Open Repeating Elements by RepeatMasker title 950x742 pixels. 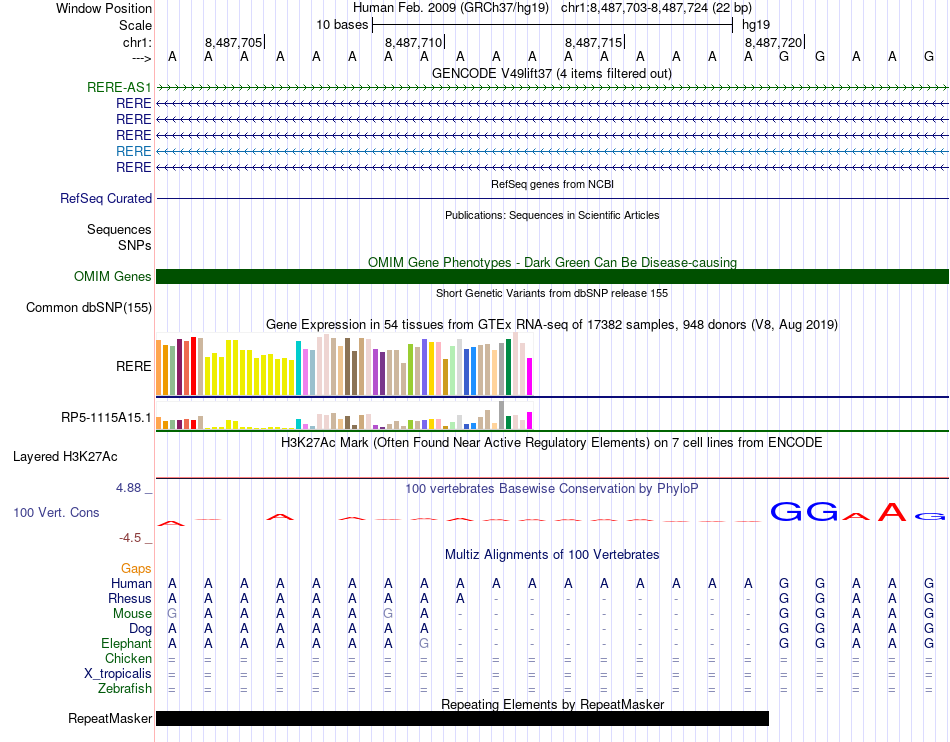552,704
